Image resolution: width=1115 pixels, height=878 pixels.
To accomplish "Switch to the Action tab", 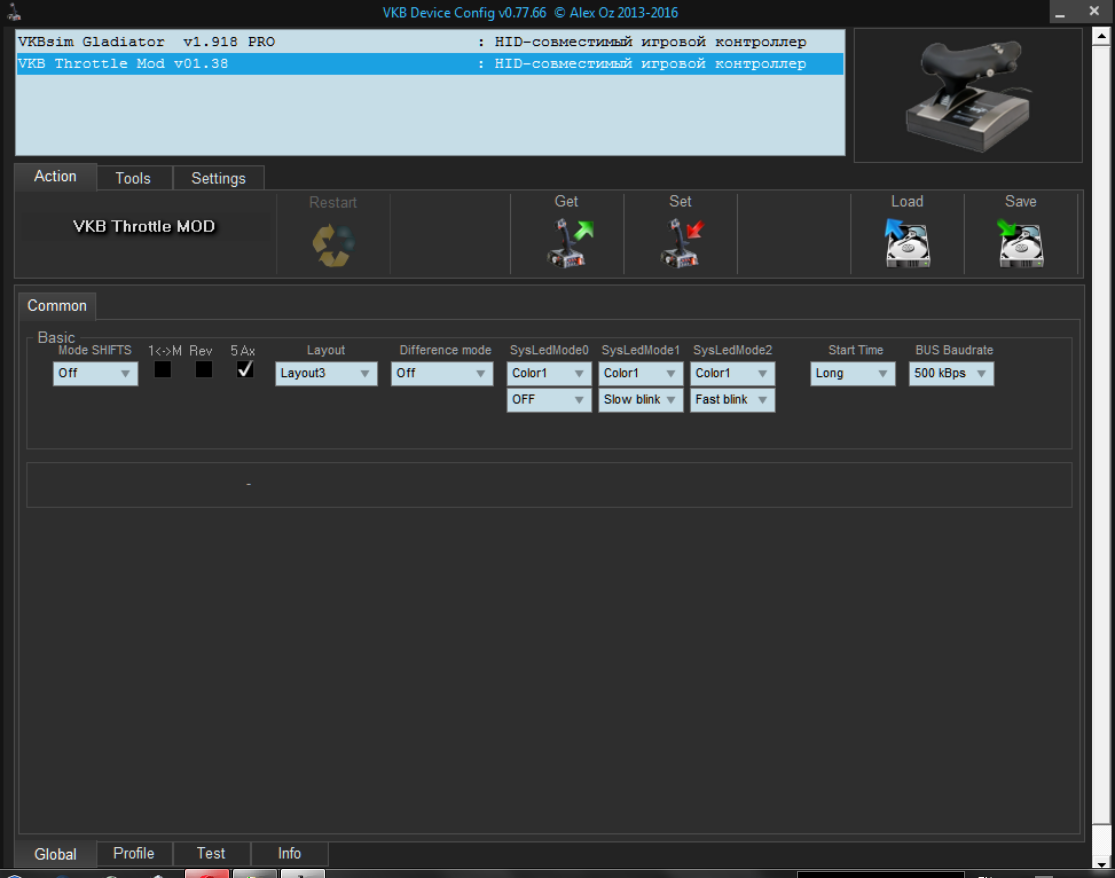I will point(55,176).
